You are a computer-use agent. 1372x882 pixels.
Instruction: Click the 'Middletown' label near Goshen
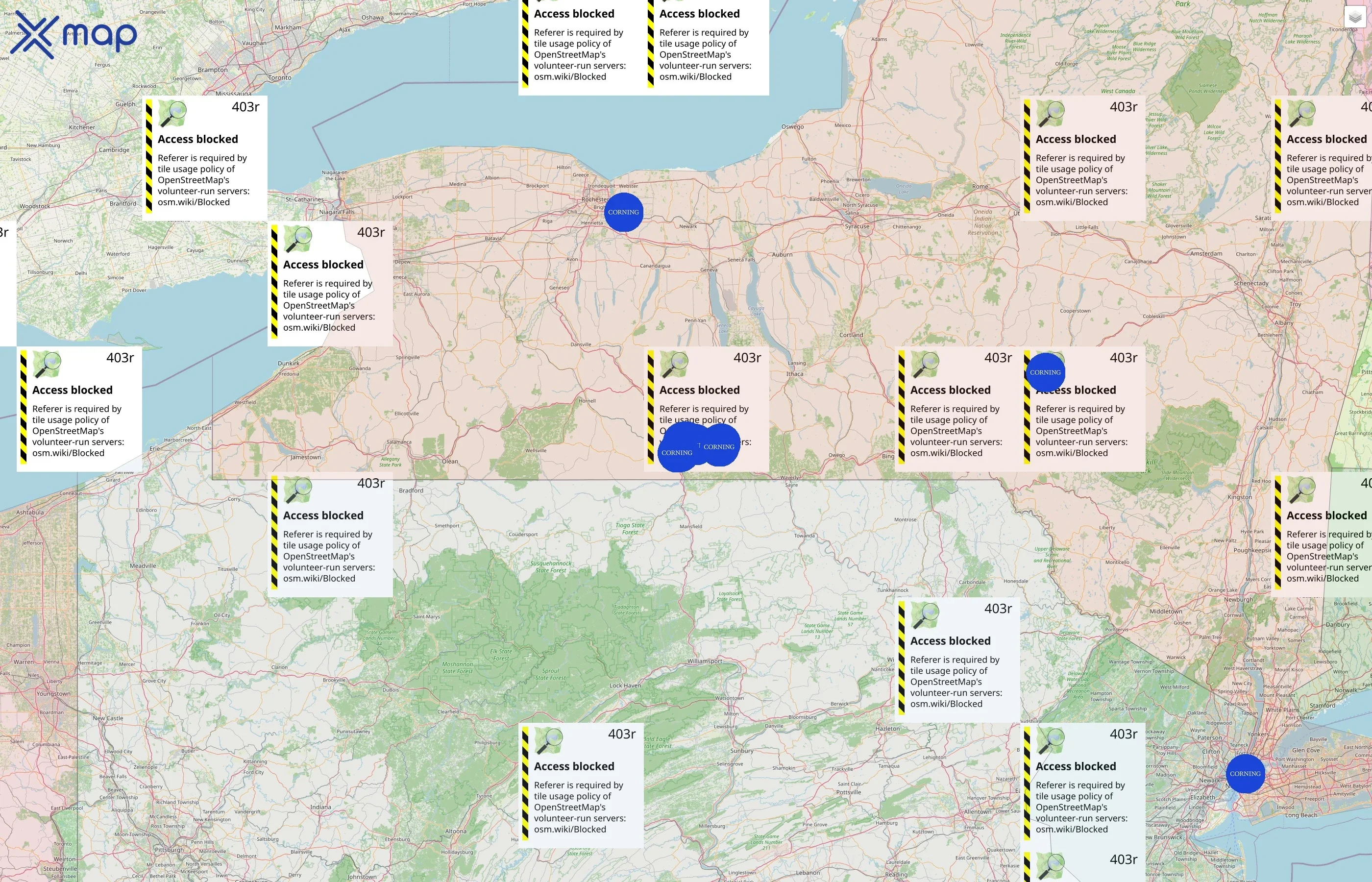(x=1166, y=611)
